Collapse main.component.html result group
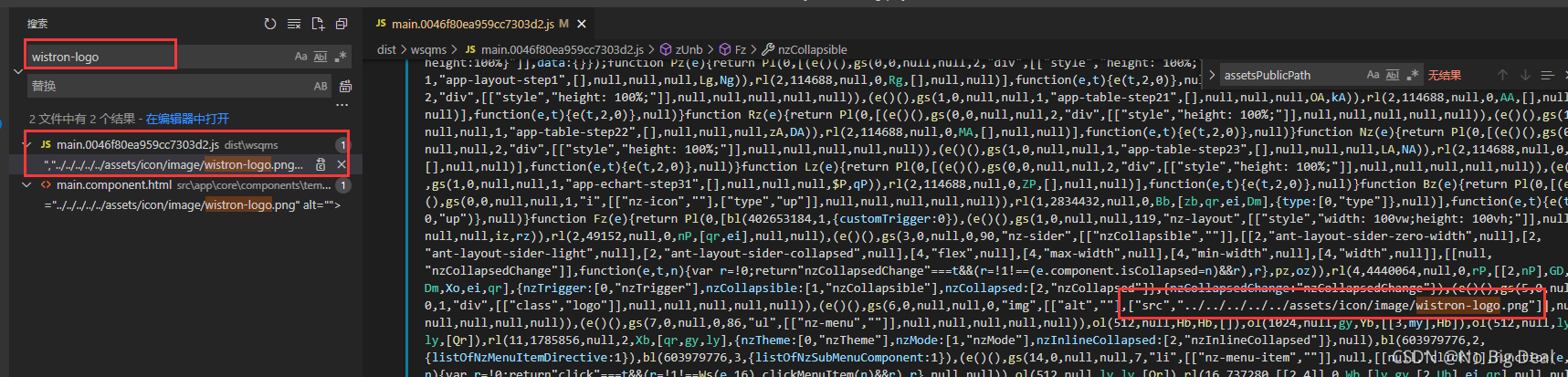The height and width of the screenshot is (377, 1568). 26,184
